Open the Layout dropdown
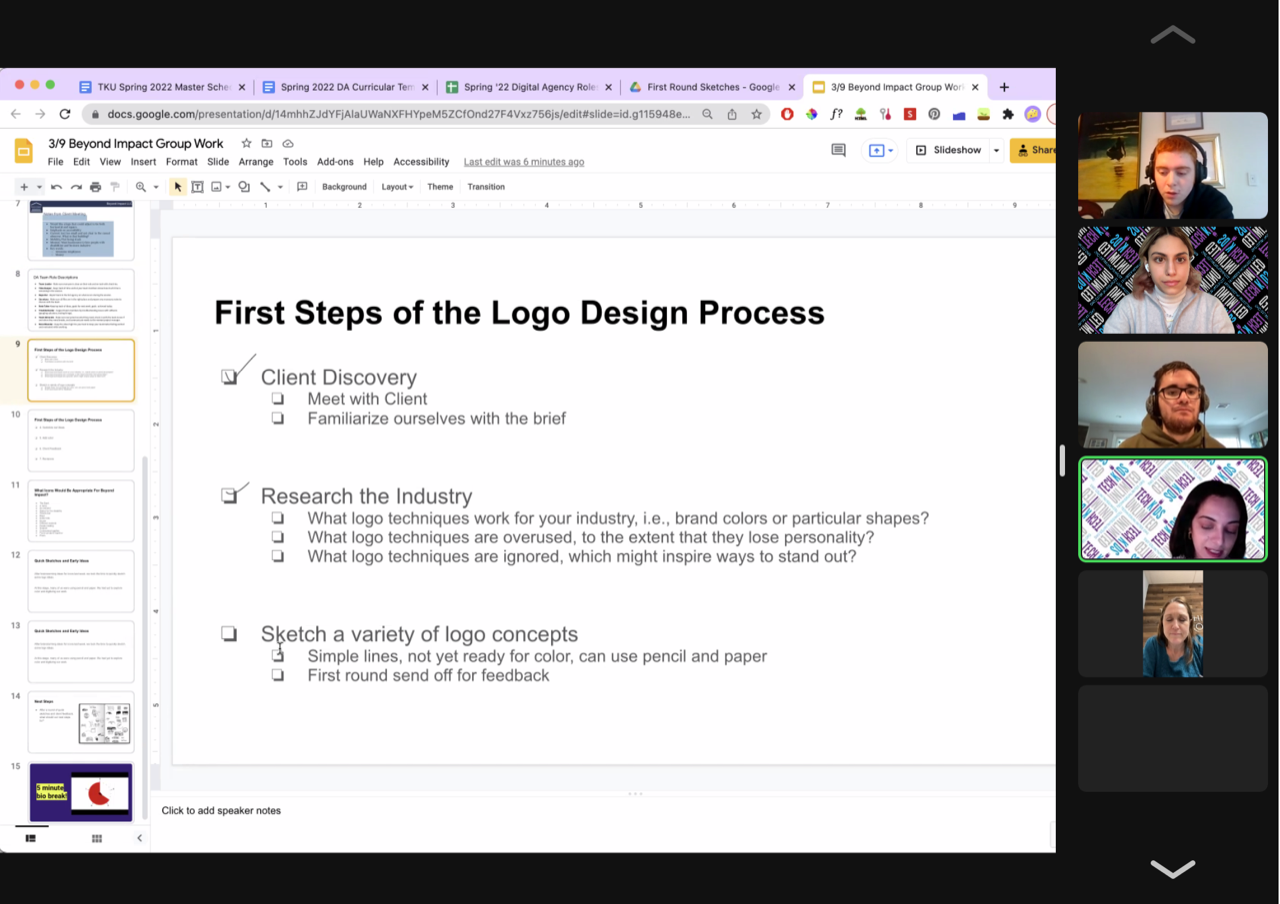 coord(396,186)
